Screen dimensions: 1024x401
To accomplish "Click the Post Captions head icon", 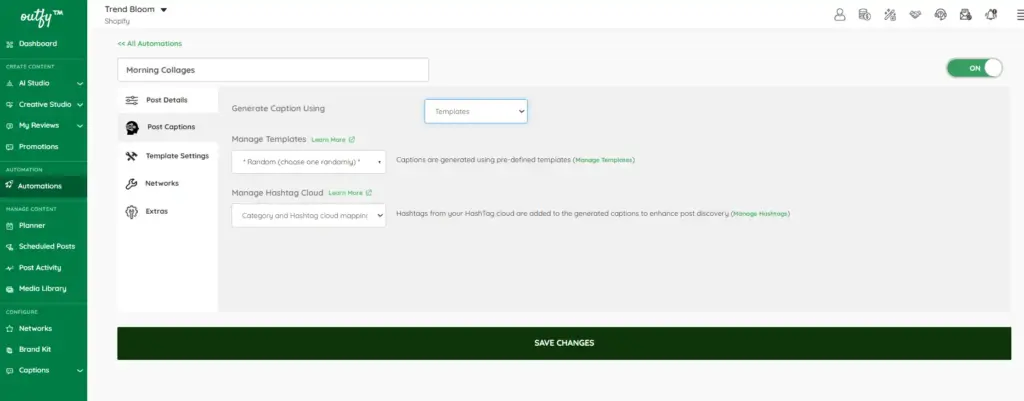I will [x=132, y=127].
